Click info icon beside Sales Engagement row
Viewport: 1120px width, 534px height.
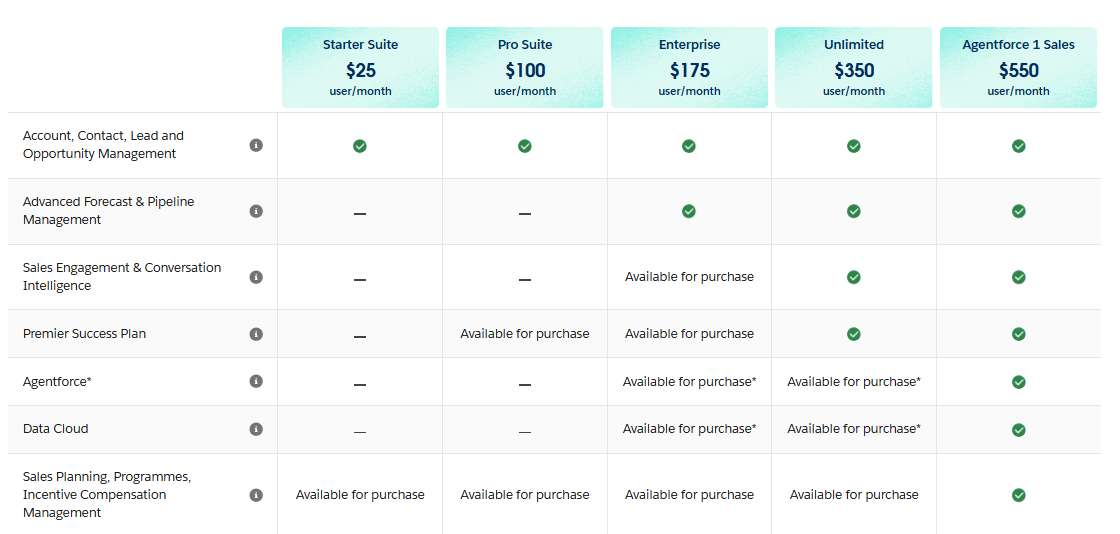coord(256,277)
